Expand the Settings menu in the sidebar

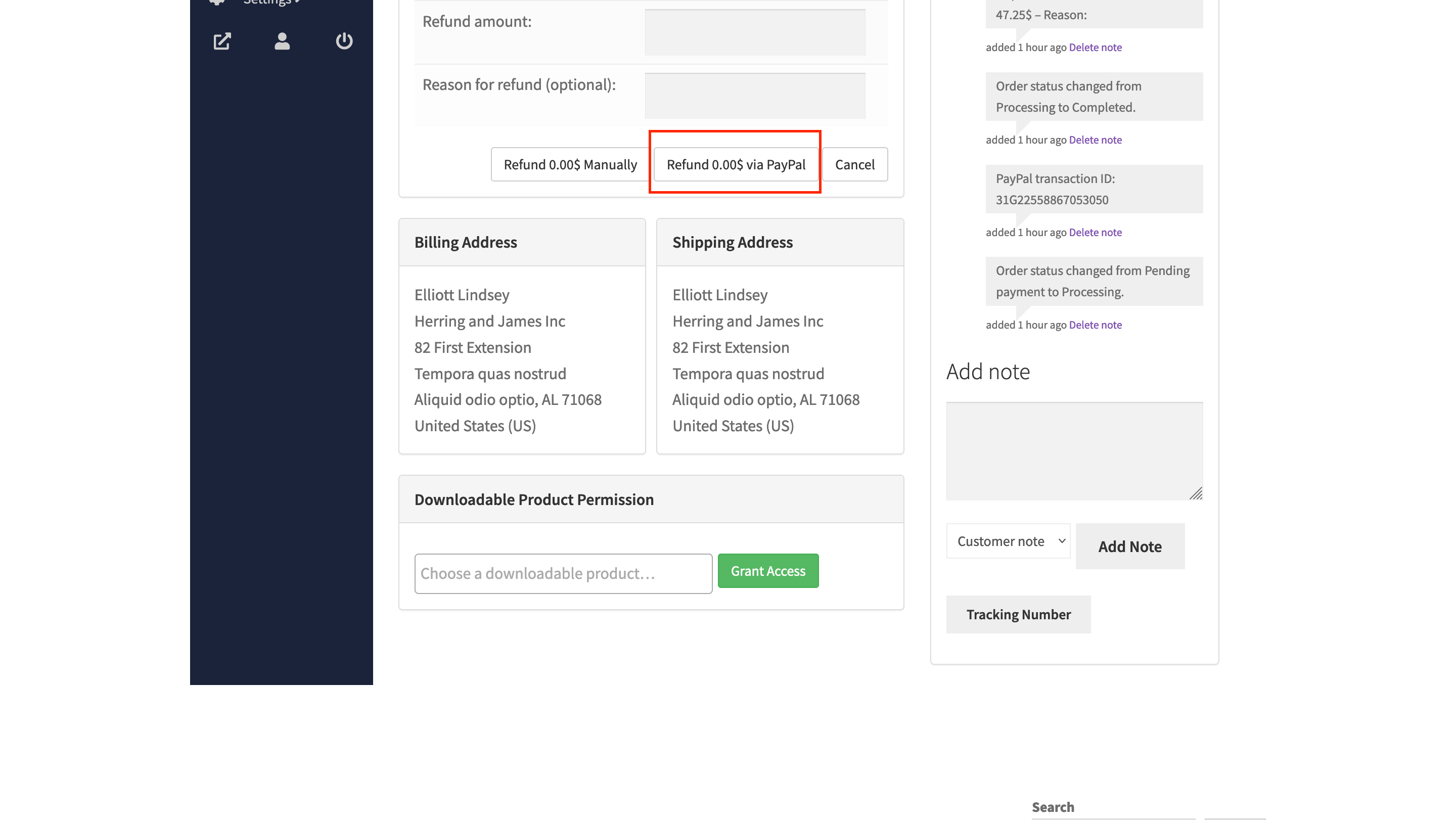pos(269,2)
